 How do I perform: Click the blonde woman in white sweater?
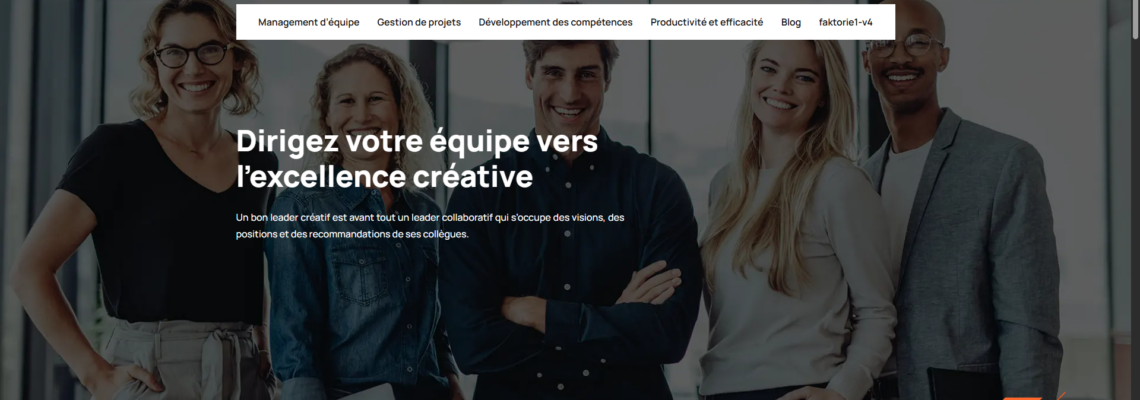pyautogui.click(x=796, y=218)
